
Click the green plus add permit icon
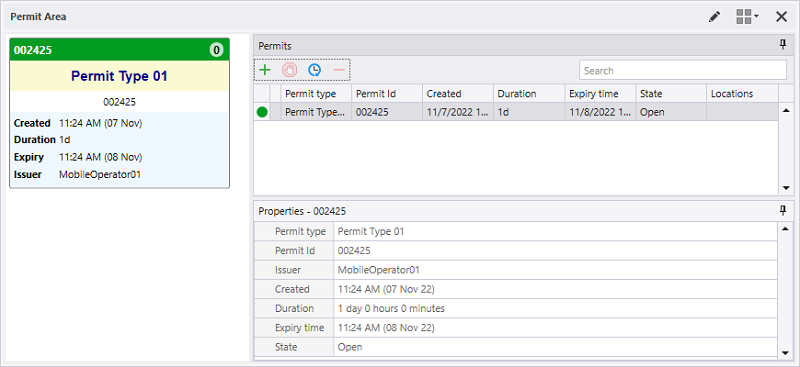pyautogui.click(x=265, y=70)
